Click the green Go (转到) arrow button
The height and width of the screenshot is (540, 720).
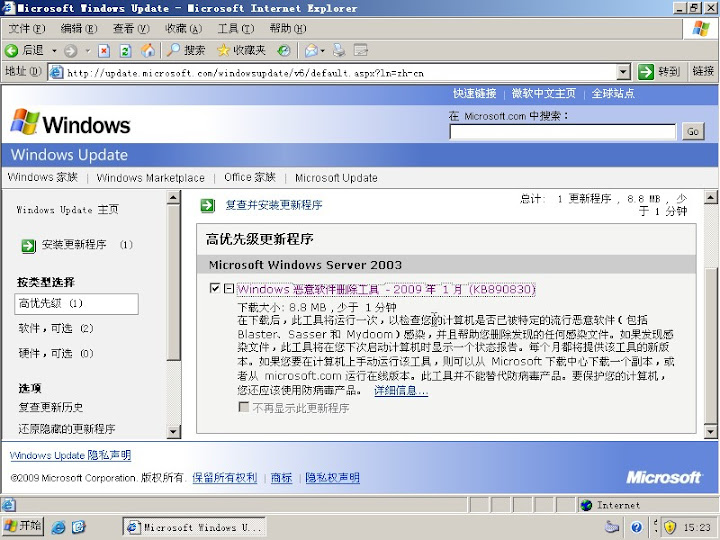pyautogui.click(x=645, y=72)
